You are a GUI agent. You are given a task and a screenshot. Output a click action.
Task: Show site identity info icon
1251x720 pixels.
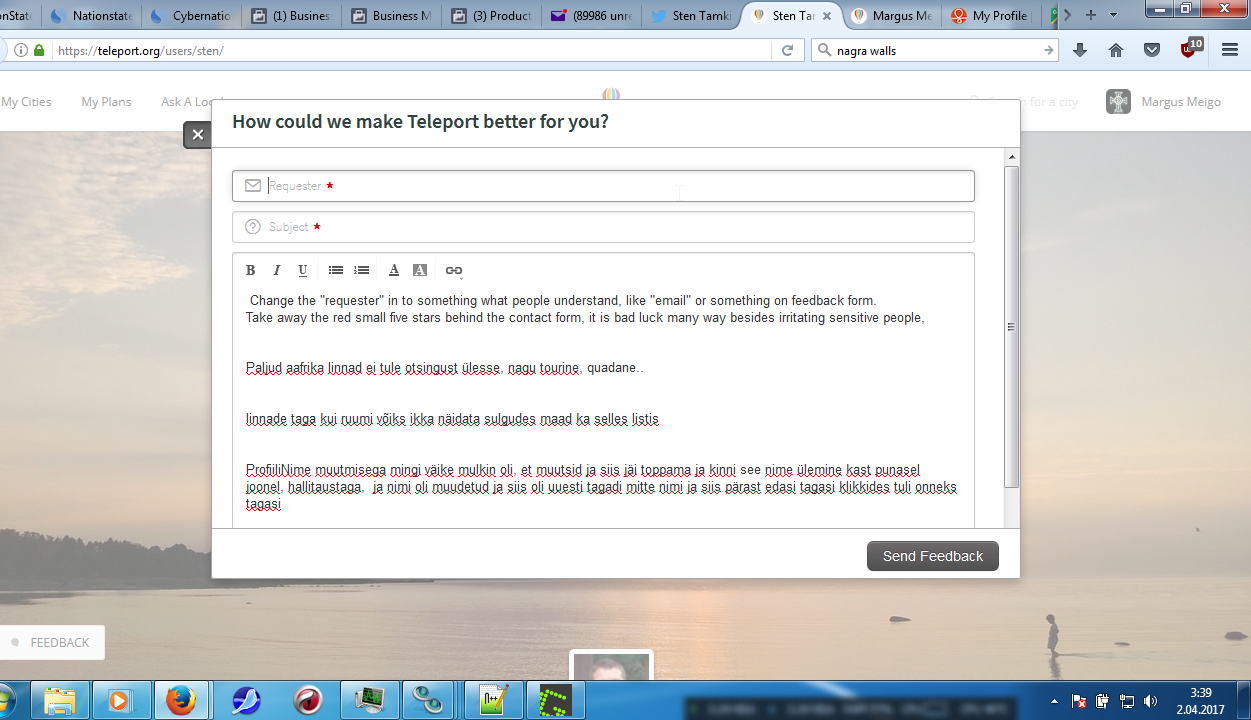[x=22, y=50]
